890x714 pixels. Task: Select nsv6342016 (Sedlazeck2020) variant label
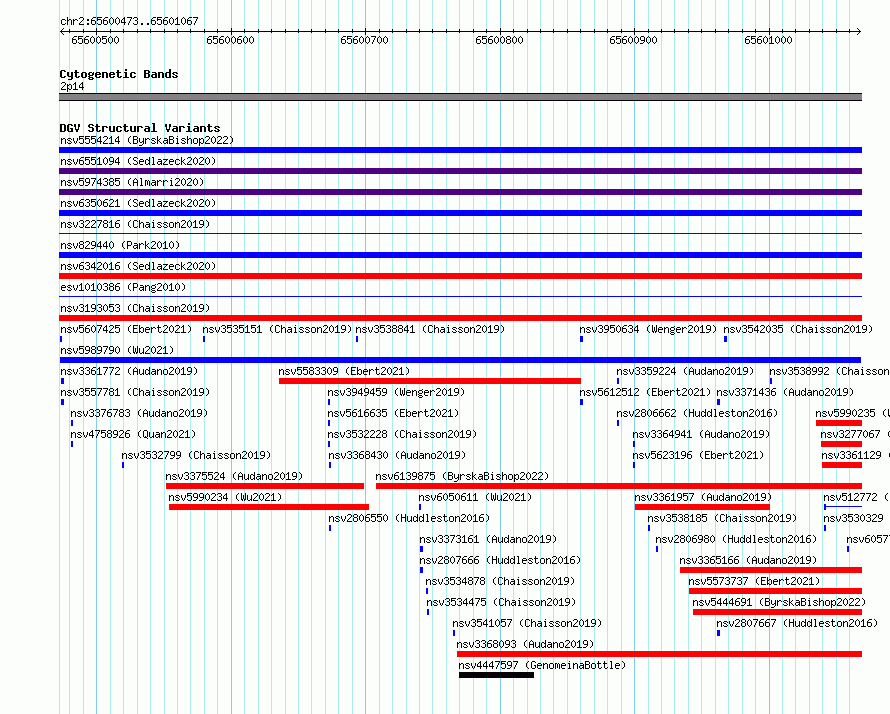(138, 266)
